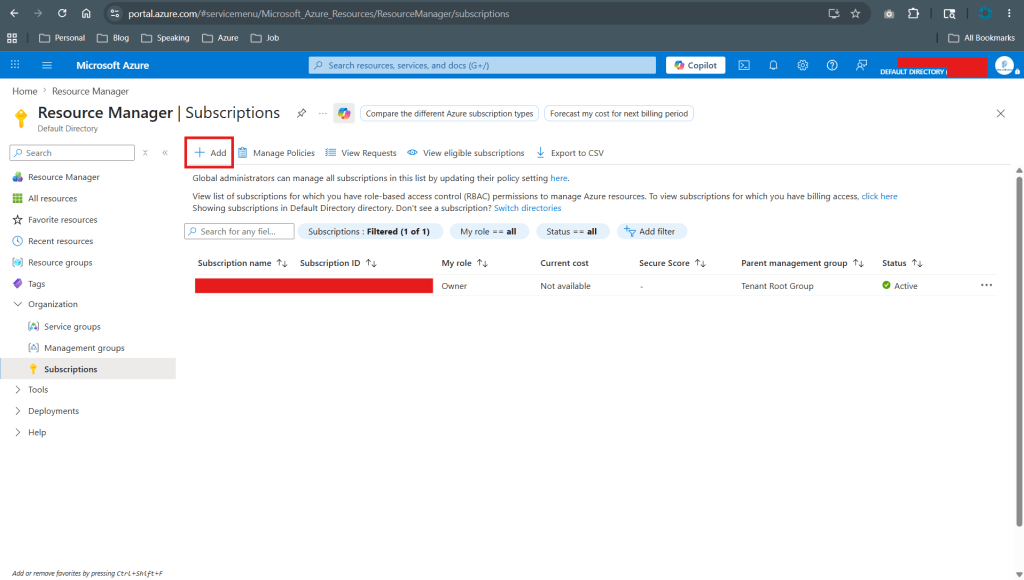Open the help question mark icon
Image resolution: width=1024 pixels, height=580 pixels.
(x=832, y=65)
